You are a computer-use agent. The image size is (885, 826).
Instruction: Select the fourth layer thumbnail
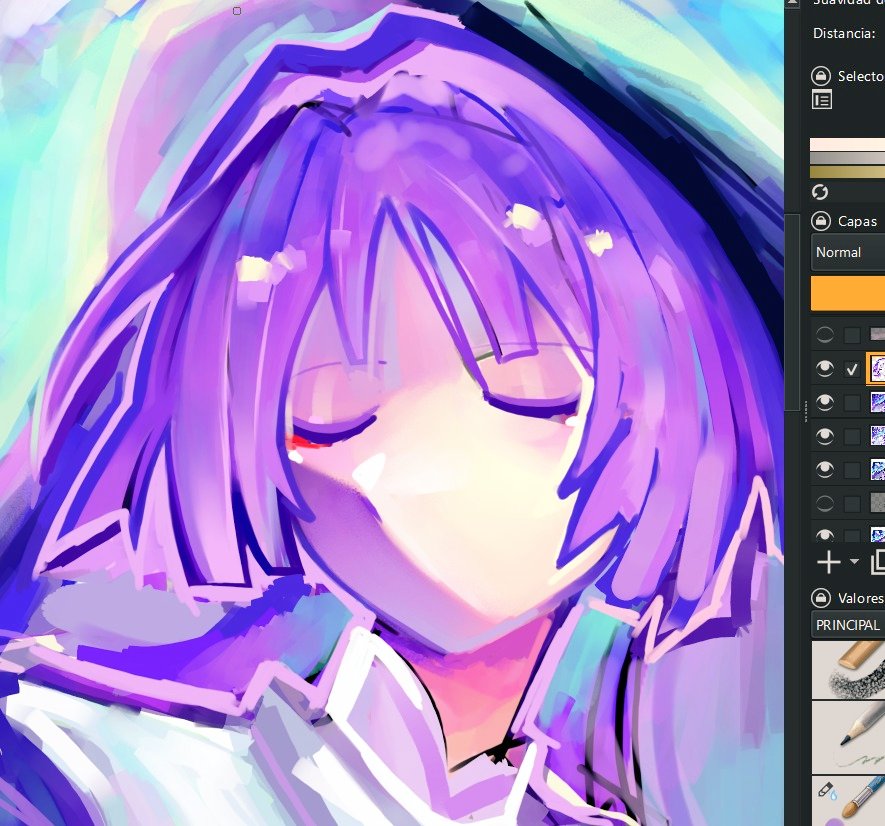tap(878, 436)
